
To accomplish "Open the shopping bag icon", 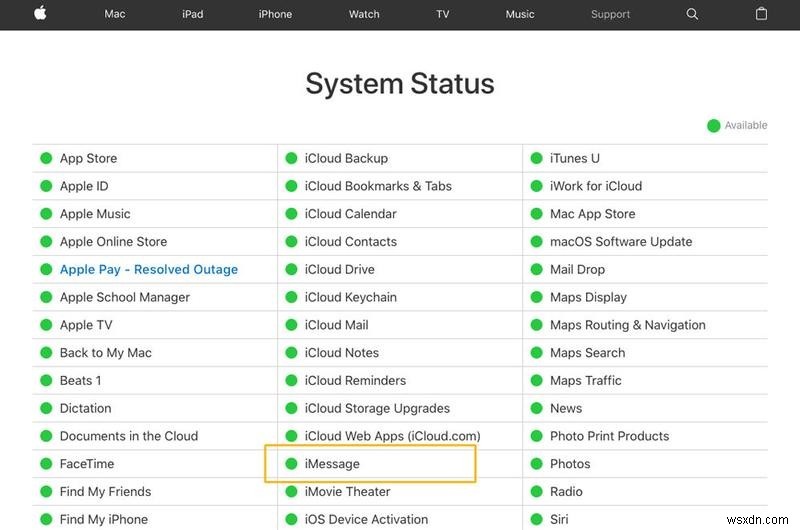I will (x=761, y=14).
